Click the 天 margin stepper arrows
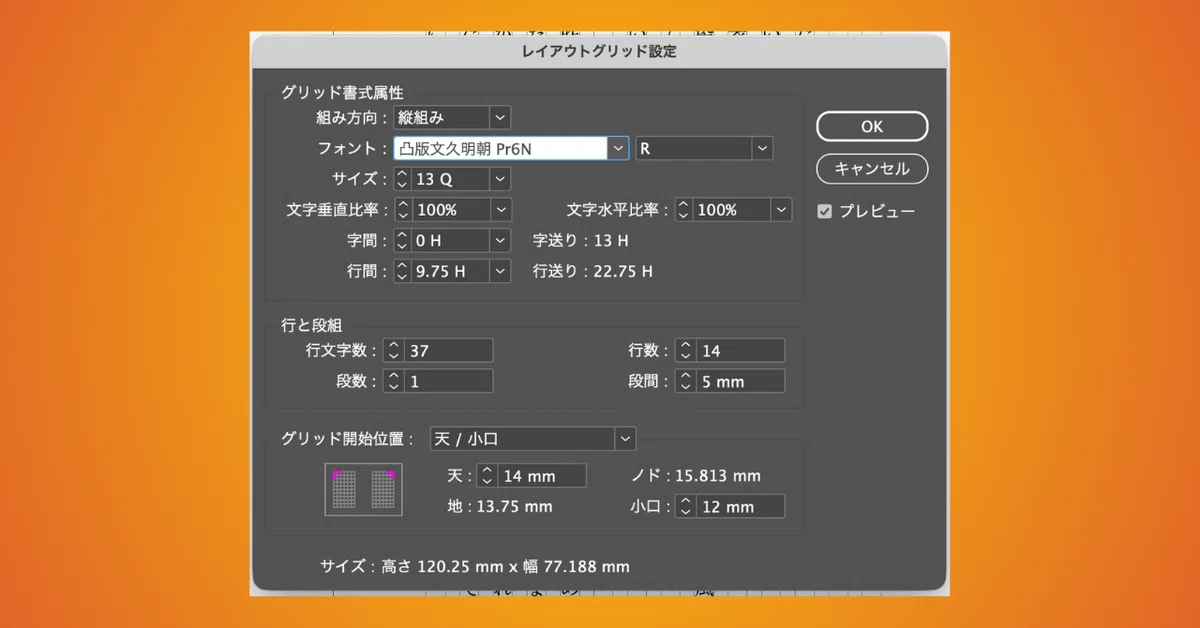 pyautogui.click(x=486, y=476)
